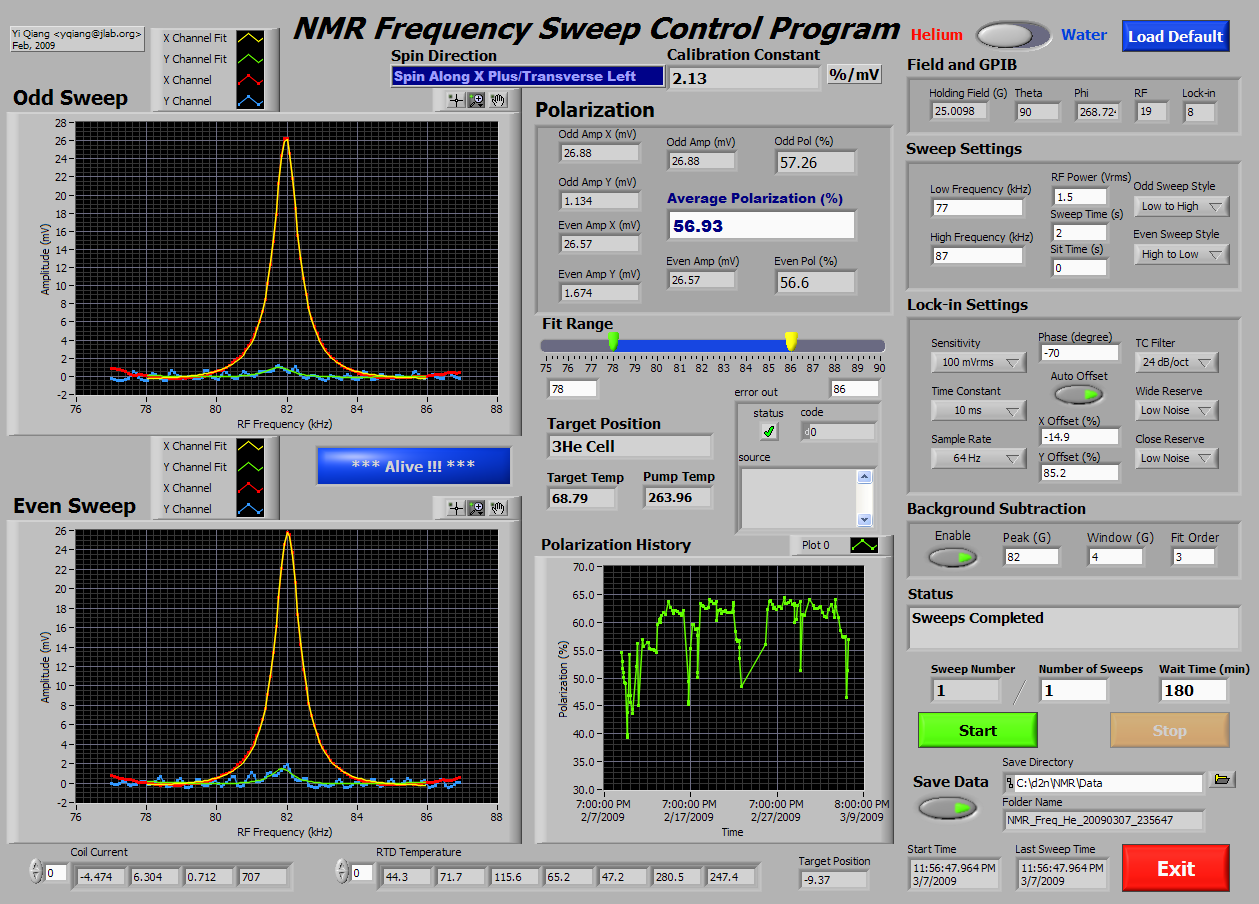Click the Fit Order input field
Image resolution: width=1259 pixels, height=904 pixels.
tap(1194, 557)
